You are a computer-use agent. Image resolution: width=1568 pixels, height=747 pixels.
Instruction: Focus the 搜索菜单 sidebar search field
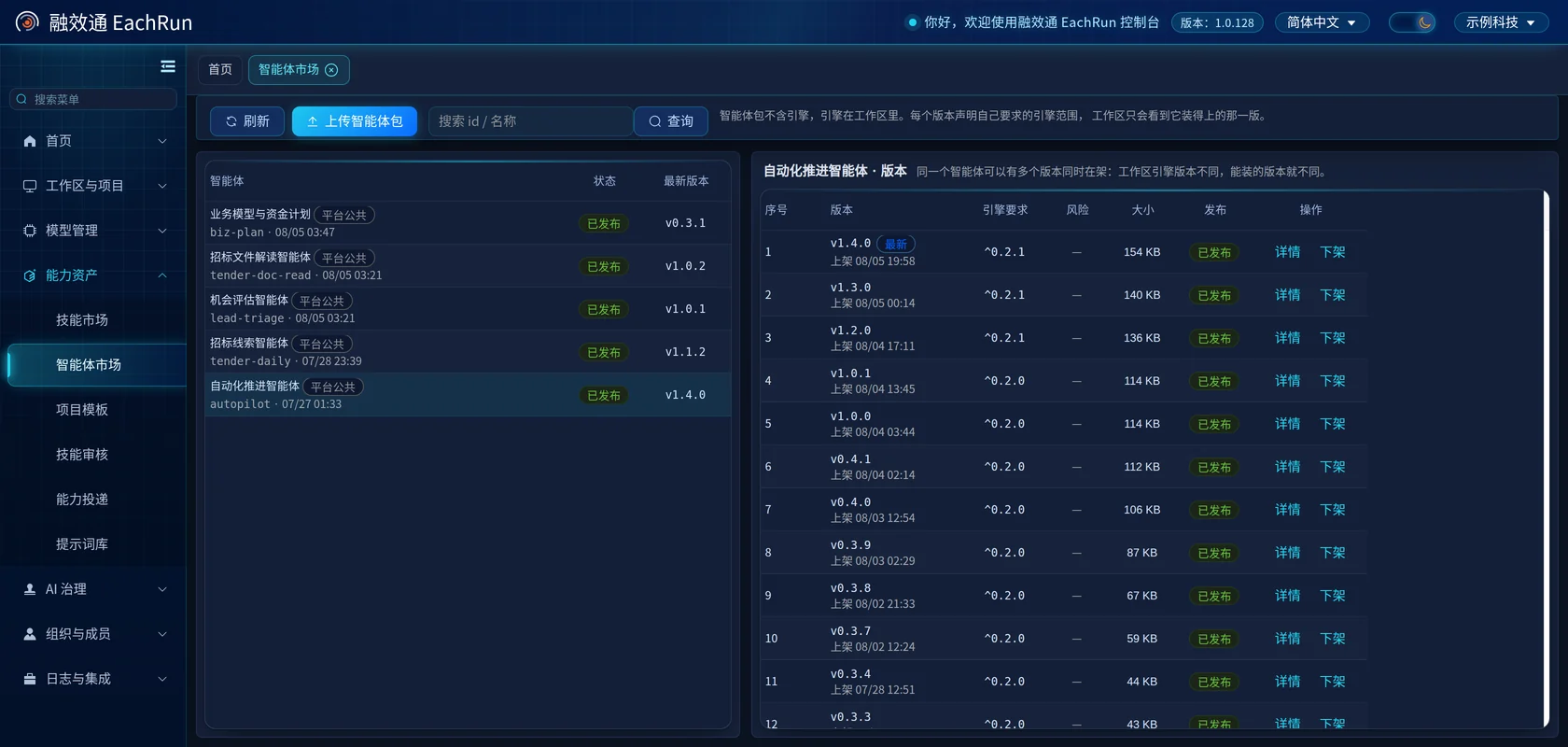93,99
